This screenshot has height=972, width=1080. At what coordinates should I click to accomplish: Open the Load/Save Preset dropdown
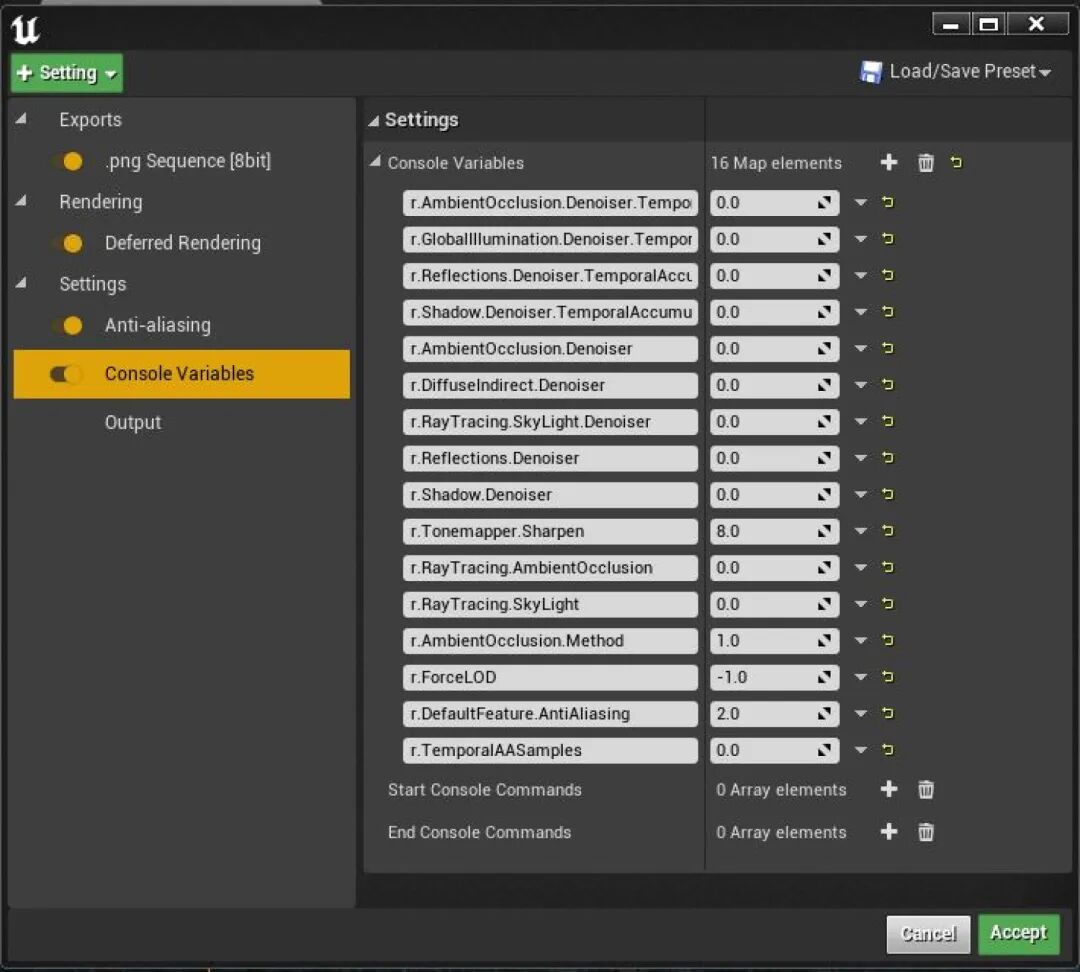pyautogui.click(x=955, y=72)
